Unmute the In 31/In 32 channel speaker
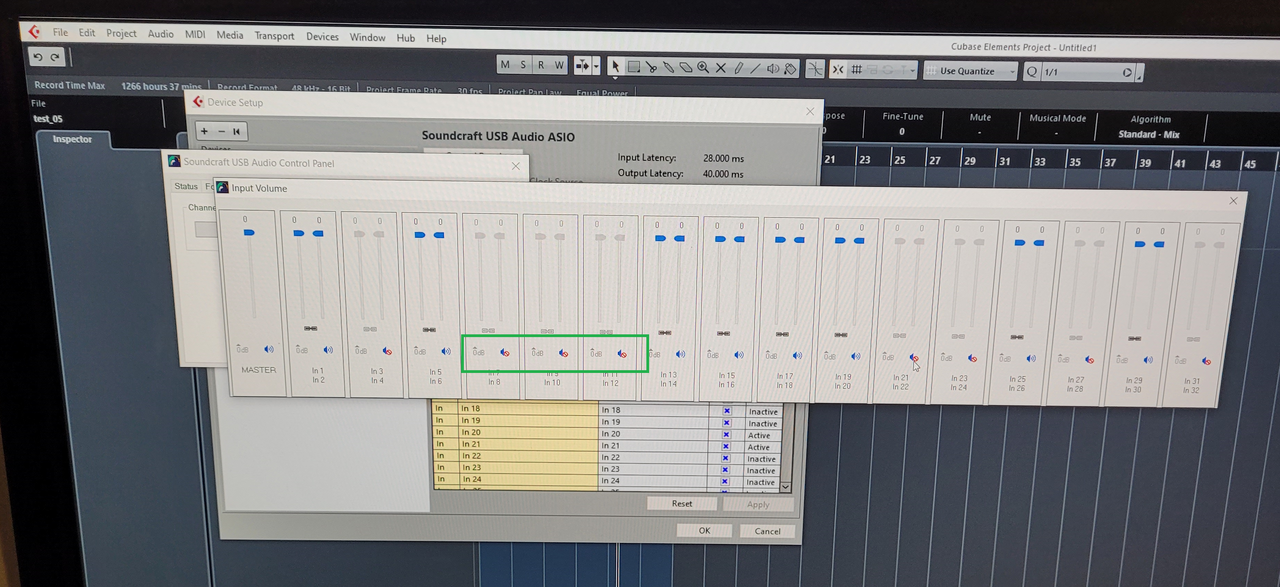 click(x=1206, y=361)
